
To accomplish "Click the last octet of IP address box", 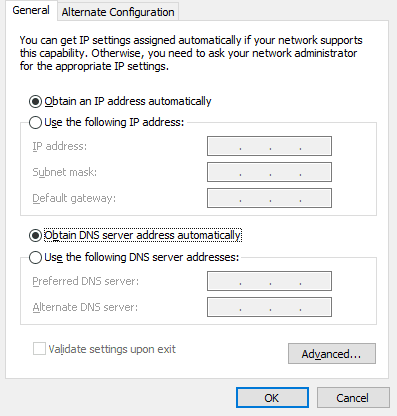I will (315, 146).
